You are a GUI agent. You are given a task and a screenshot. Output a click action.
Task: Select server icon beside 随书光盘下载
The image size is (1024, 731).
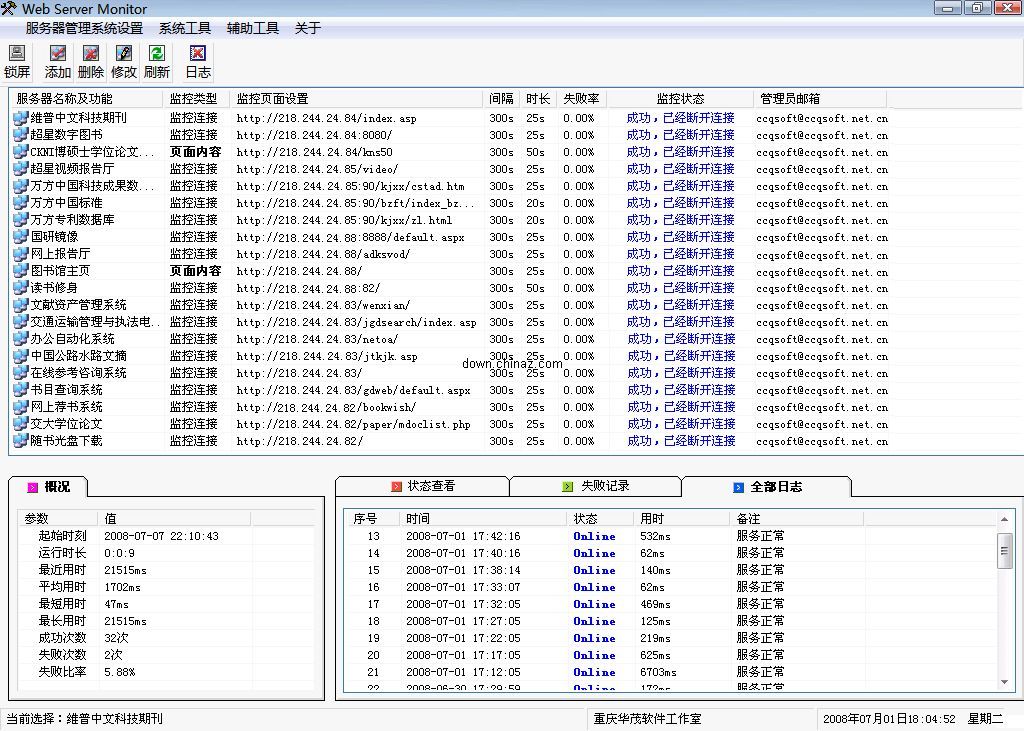point(20,440)
